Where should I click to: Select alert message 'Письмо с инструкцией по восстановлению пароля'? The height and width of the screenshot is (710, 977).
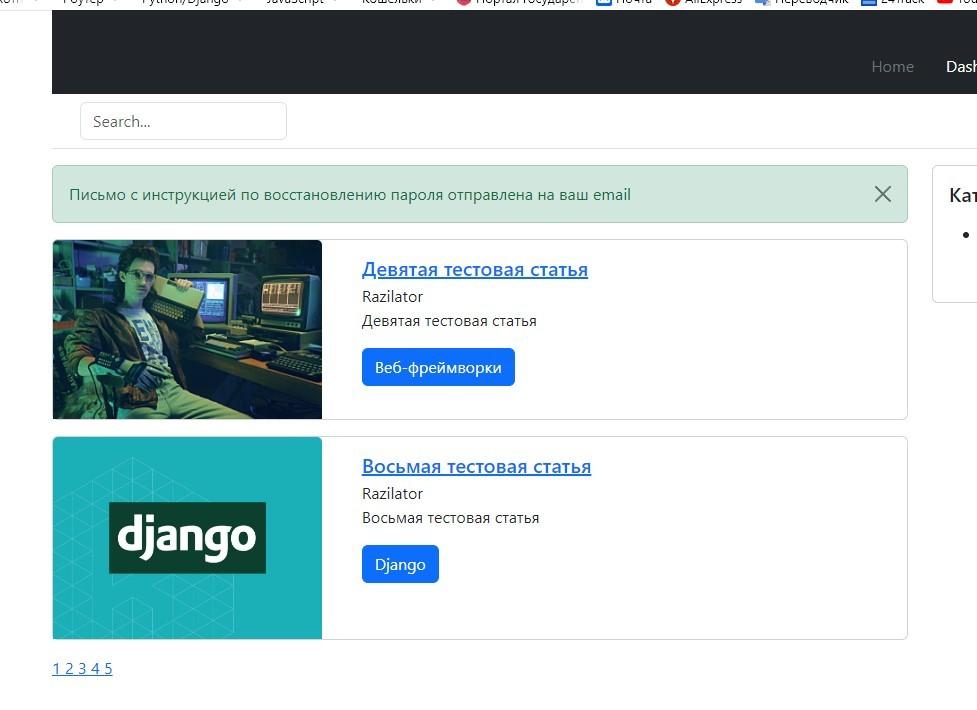258,194
